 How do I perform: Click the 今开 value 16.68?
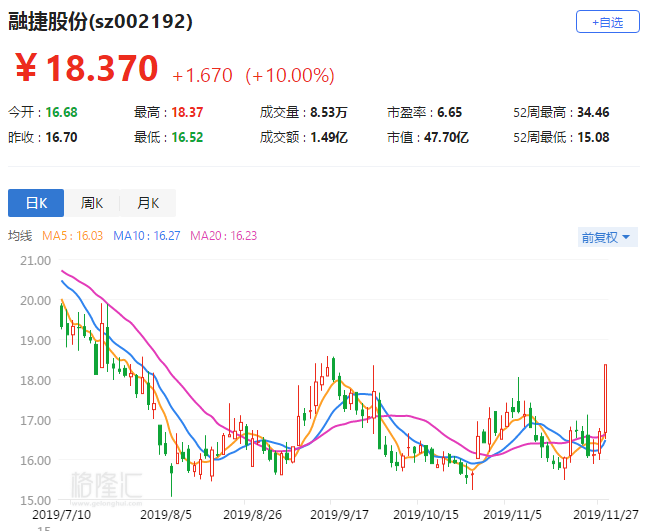(x=62, y=112)
